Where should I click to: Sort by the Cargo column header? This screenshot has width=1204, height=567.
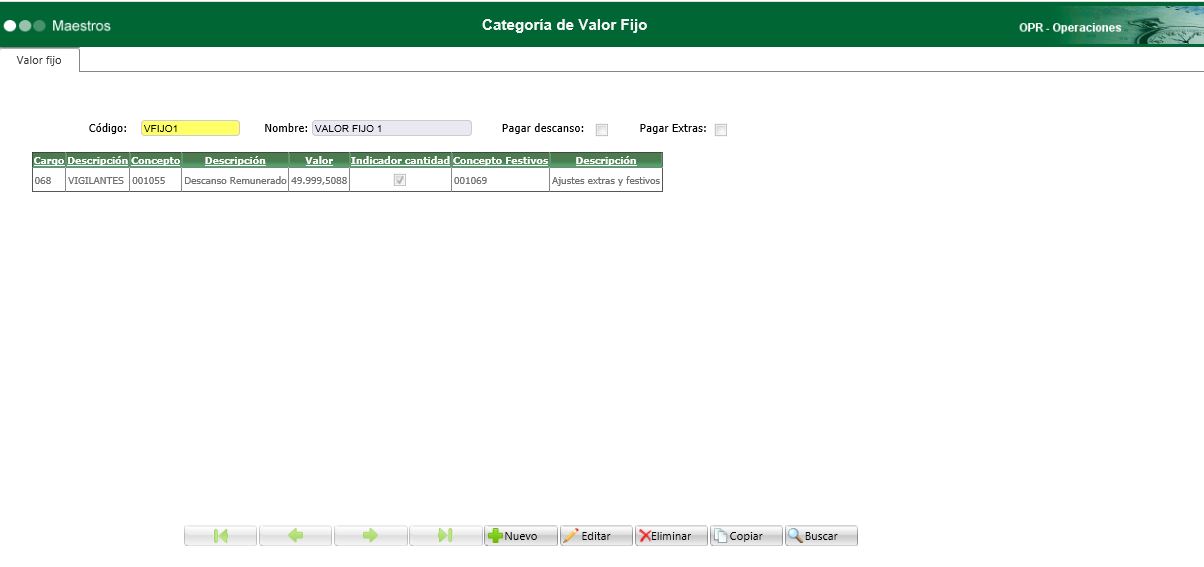tap(49, 160)
